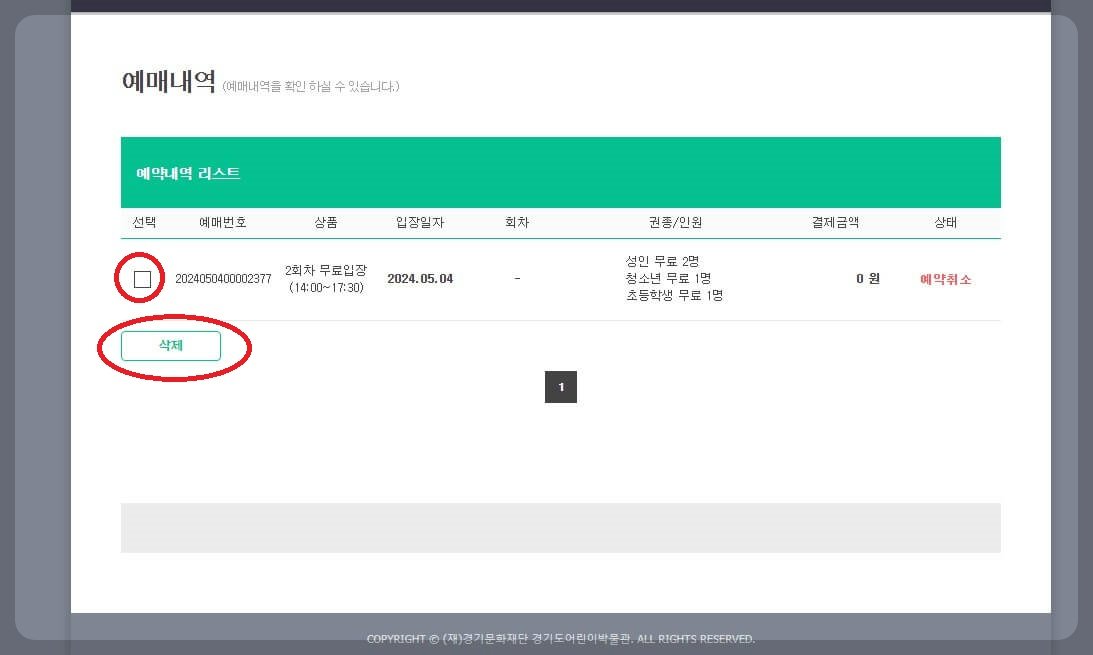The image size is (1093, 655).
Task: Click the 입장일자 column header
Action: pos(419,222)
